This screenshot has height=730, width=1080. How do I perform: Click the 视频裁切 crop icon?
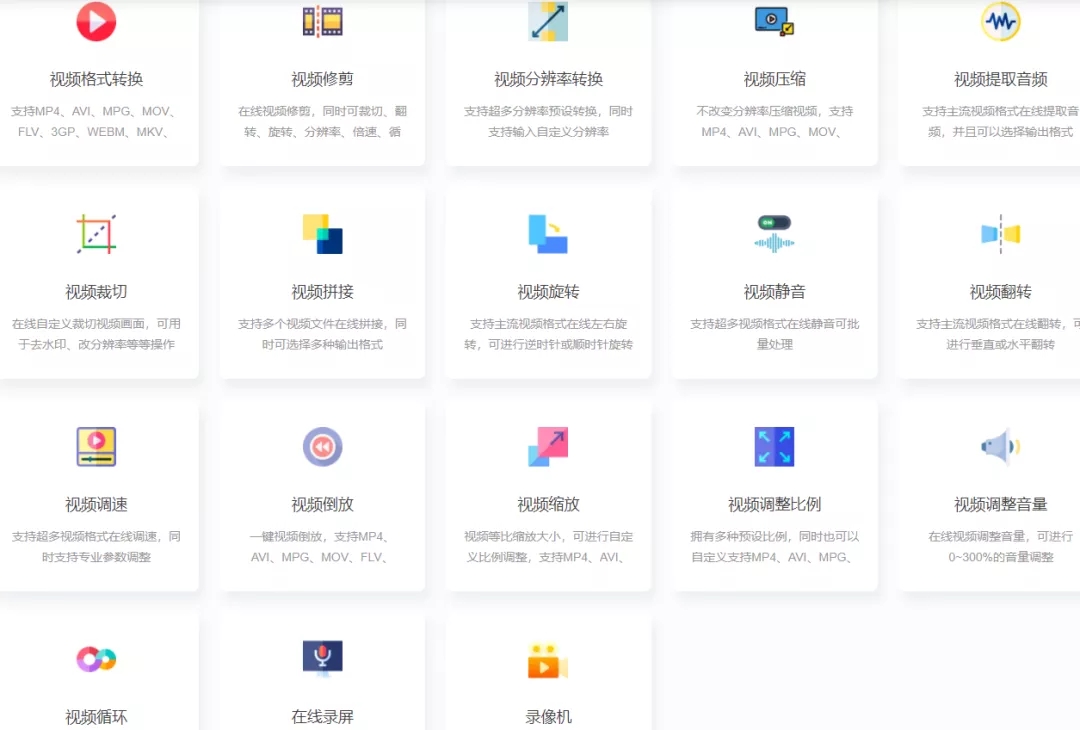coord(96,233)
